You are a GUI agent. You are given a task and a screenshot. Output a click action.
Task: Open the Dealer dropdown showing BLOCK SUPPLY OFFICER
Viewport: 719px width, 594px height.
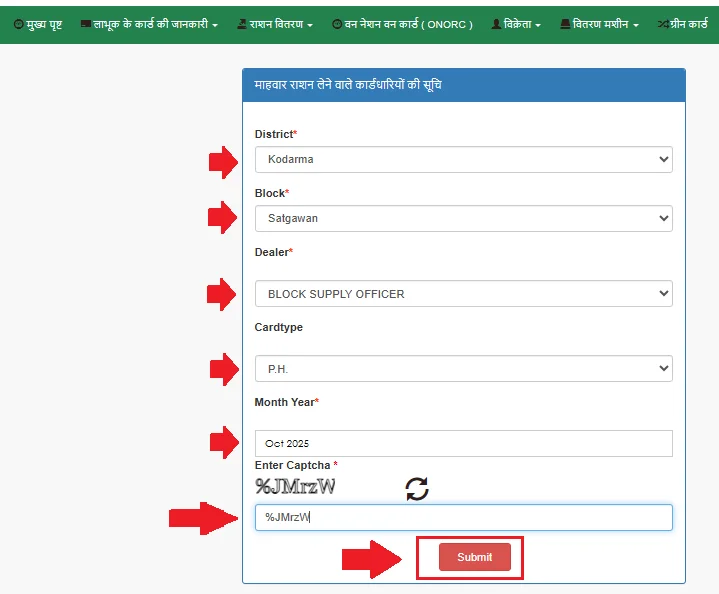click(x=464, y=294)
